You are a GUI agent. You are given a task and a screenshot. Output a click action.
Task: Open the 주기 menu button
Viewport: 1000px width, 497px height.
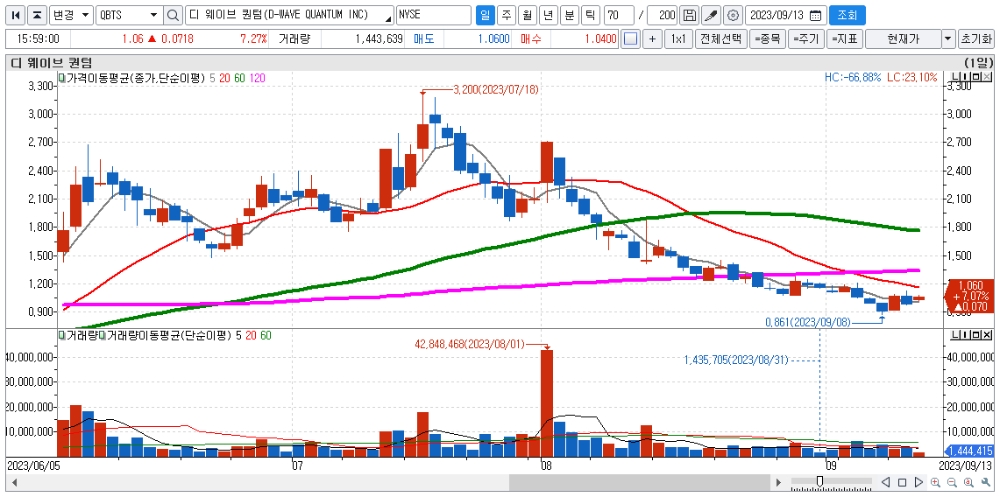click(805, 39)
